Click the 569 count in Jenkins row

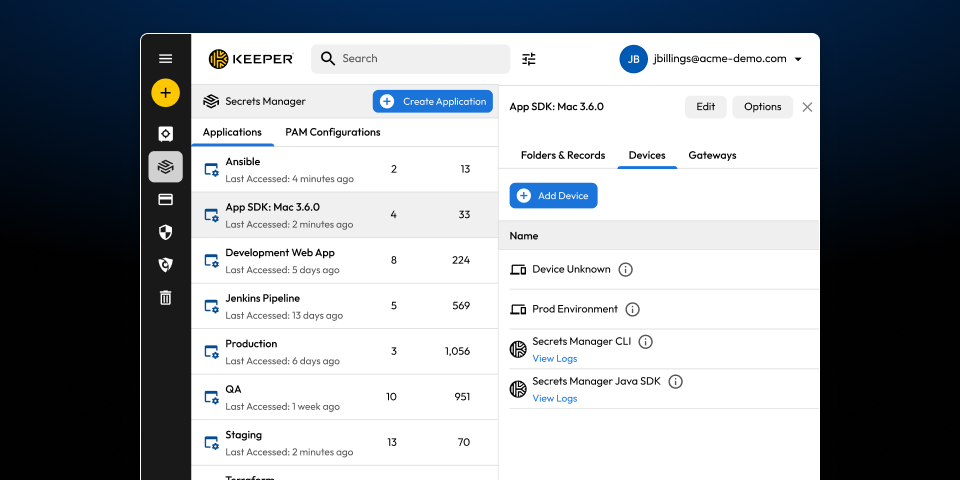461,306
